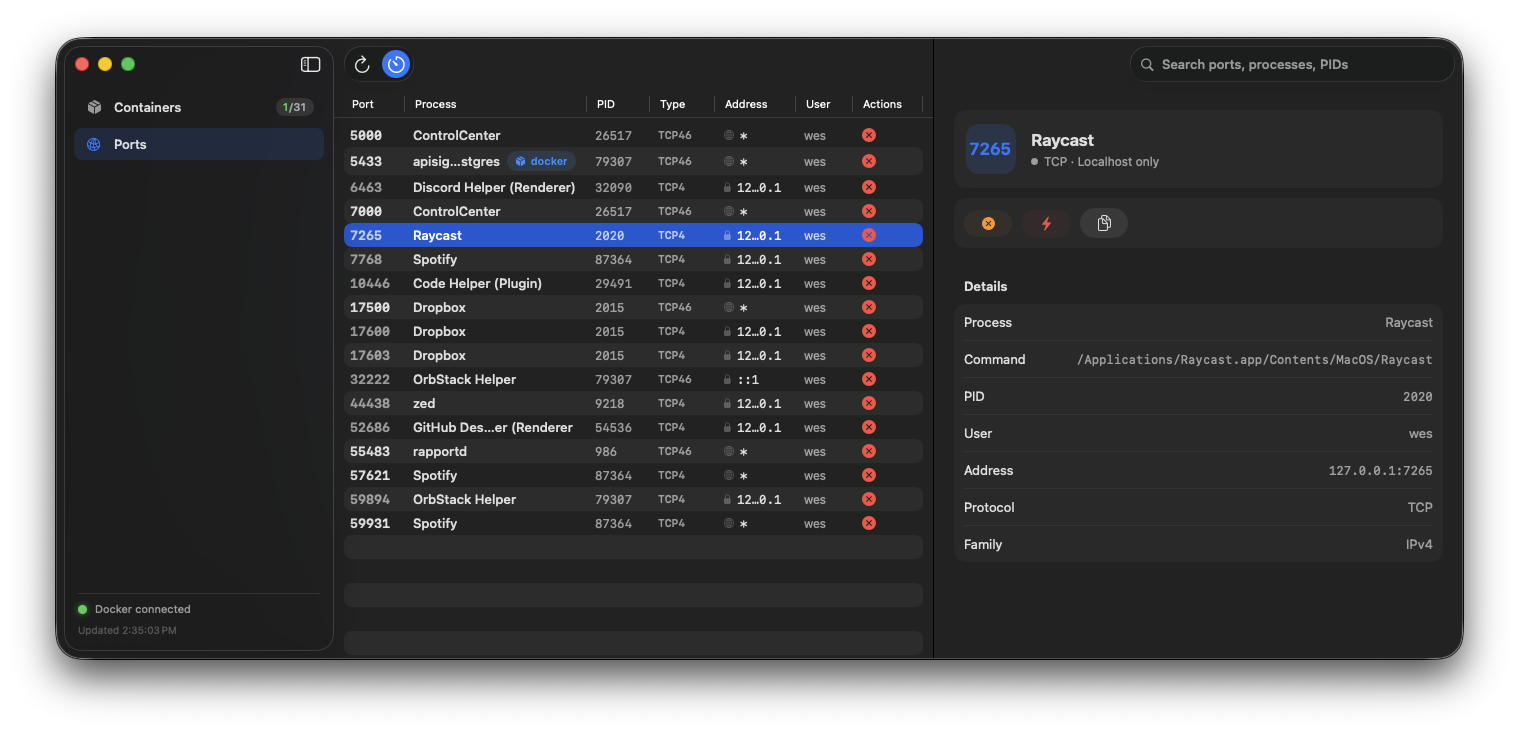Sort by the Address column header
Viewport: 1519px width, 733px height.
(746, 104)
